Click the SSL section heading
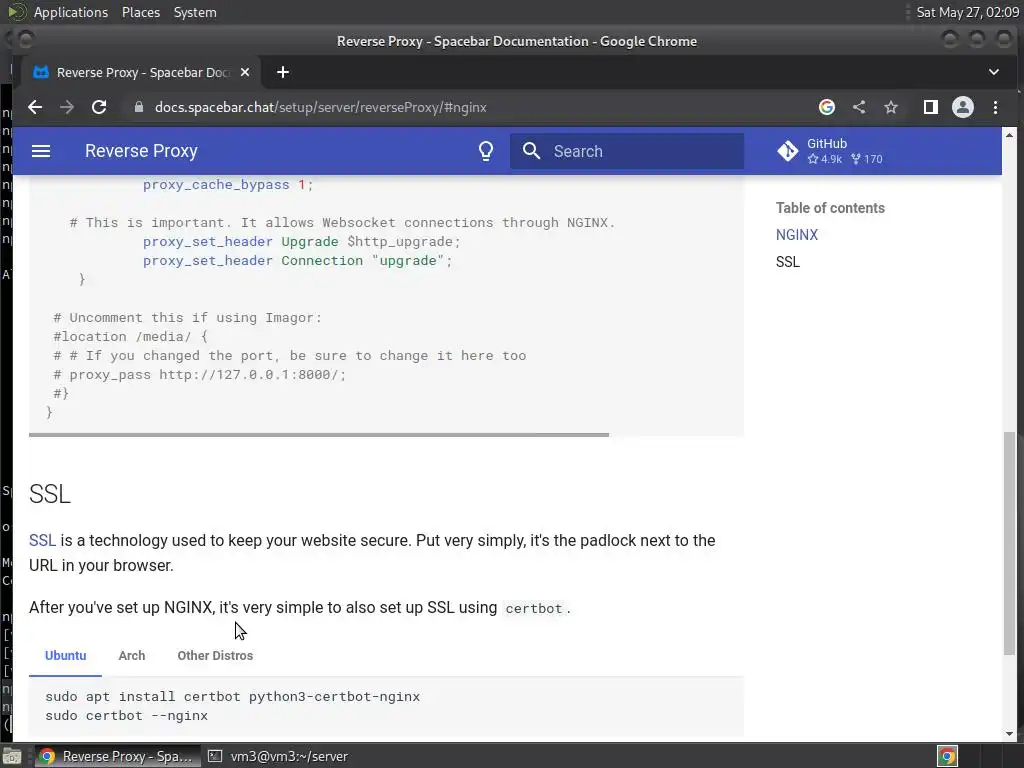This screenshot has width=1024, height=768. [x=50, y=494]
